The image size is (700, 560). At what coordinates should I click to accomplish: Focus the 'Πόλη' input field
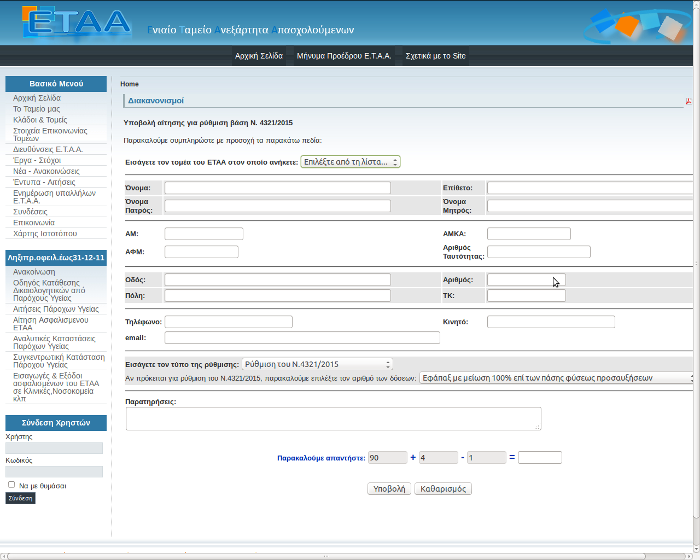tap(277, 296)
